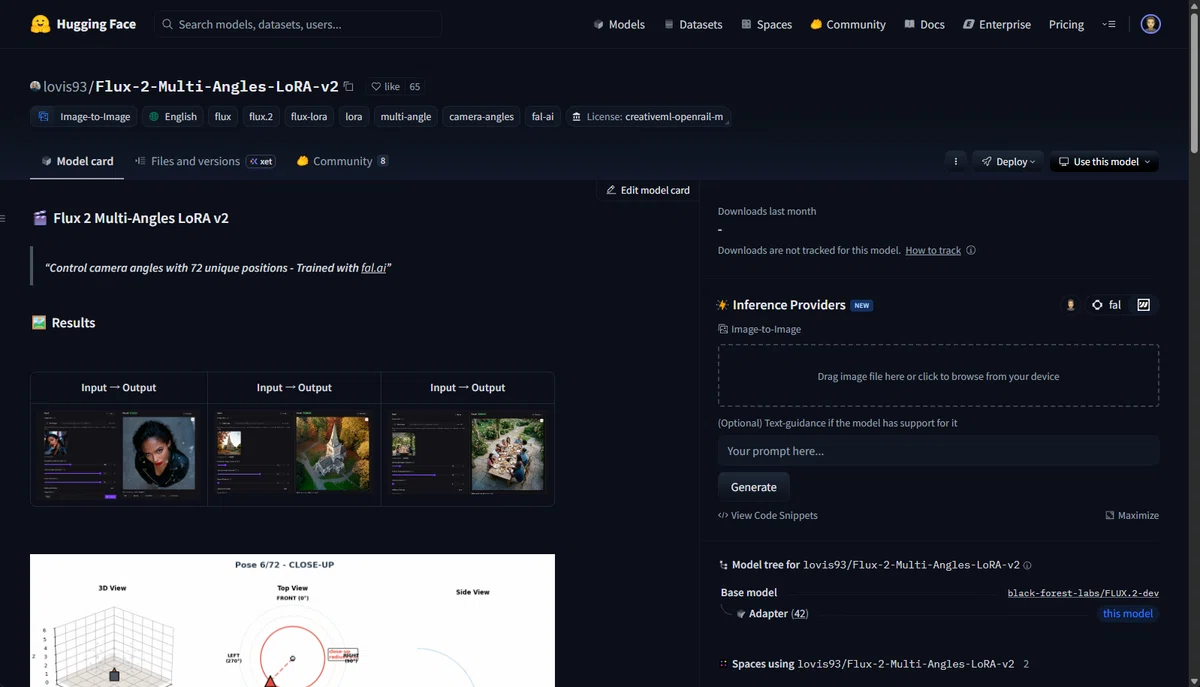Click Edit model card
The image size is (1200, 687).
(648, 190)
